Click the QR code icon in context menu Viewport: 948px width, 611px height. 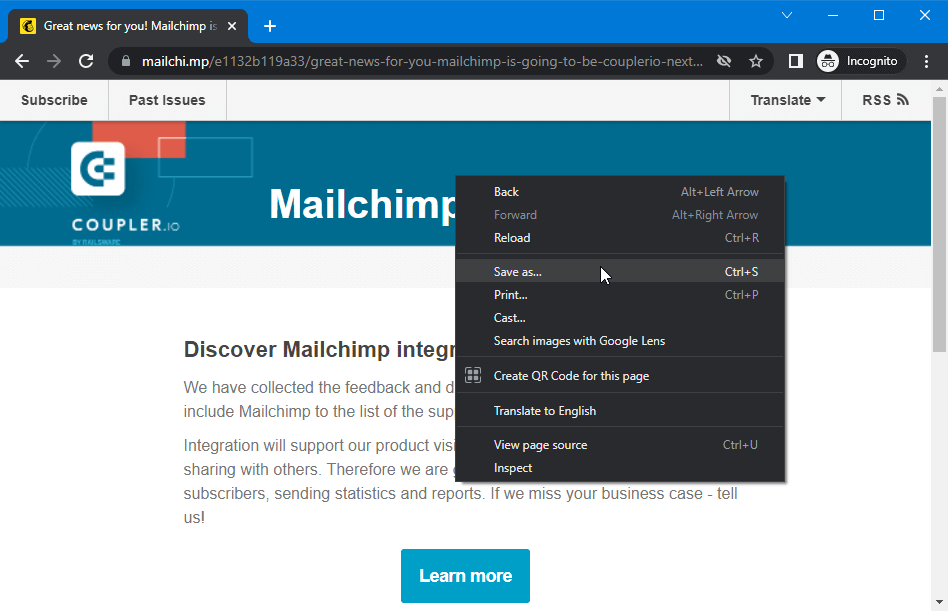[473, 375]
